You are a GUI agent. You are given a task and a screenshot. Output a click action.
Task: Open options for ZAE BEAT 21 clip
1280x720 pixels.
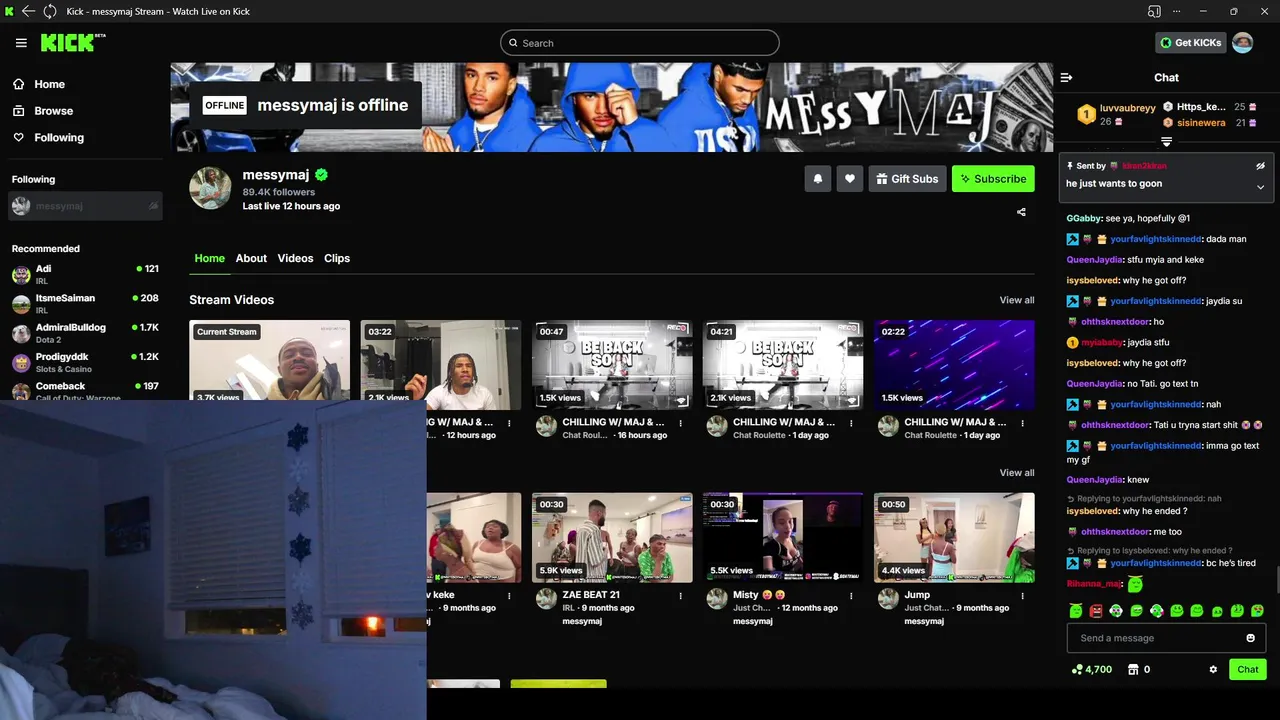coord(680,595)
